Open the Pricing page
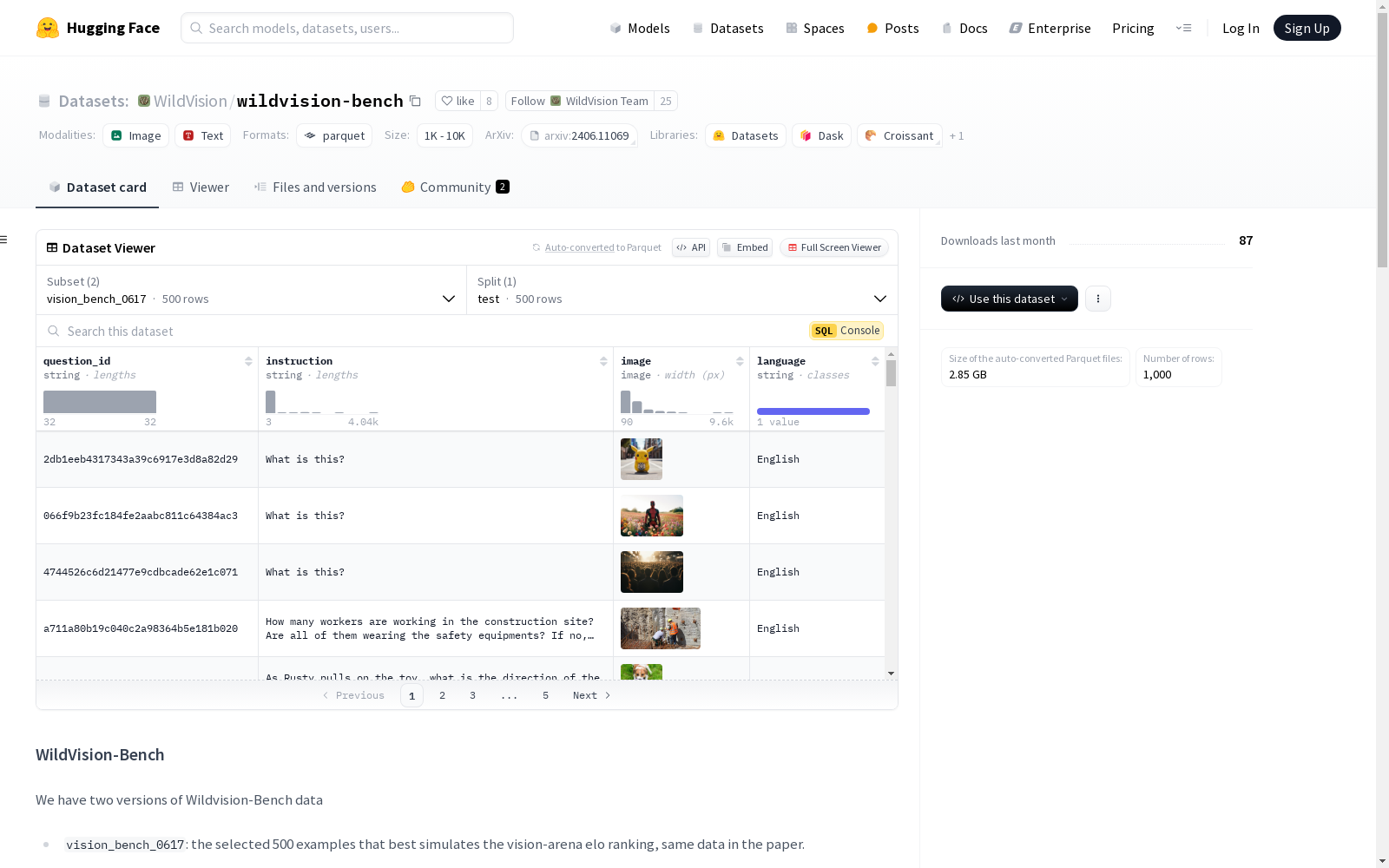This screenshot has width=1389, height=868. pos(1133,28)
